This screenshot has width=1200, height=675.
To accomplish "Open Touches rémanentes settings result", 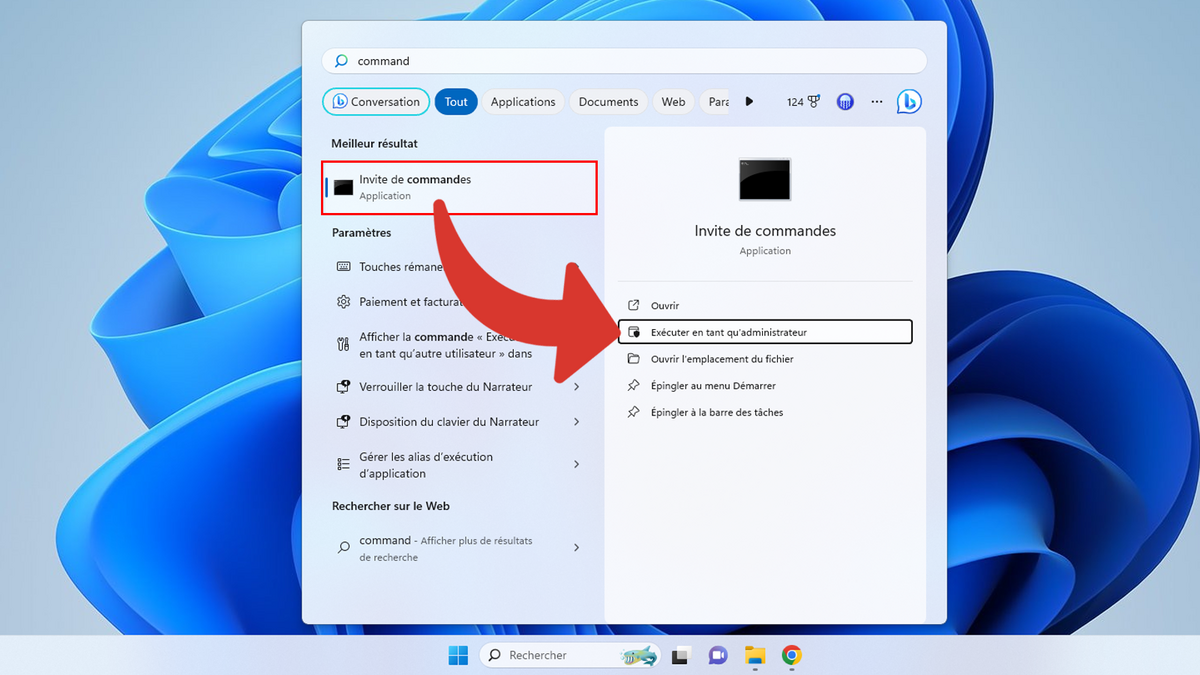I will [458, 267].
